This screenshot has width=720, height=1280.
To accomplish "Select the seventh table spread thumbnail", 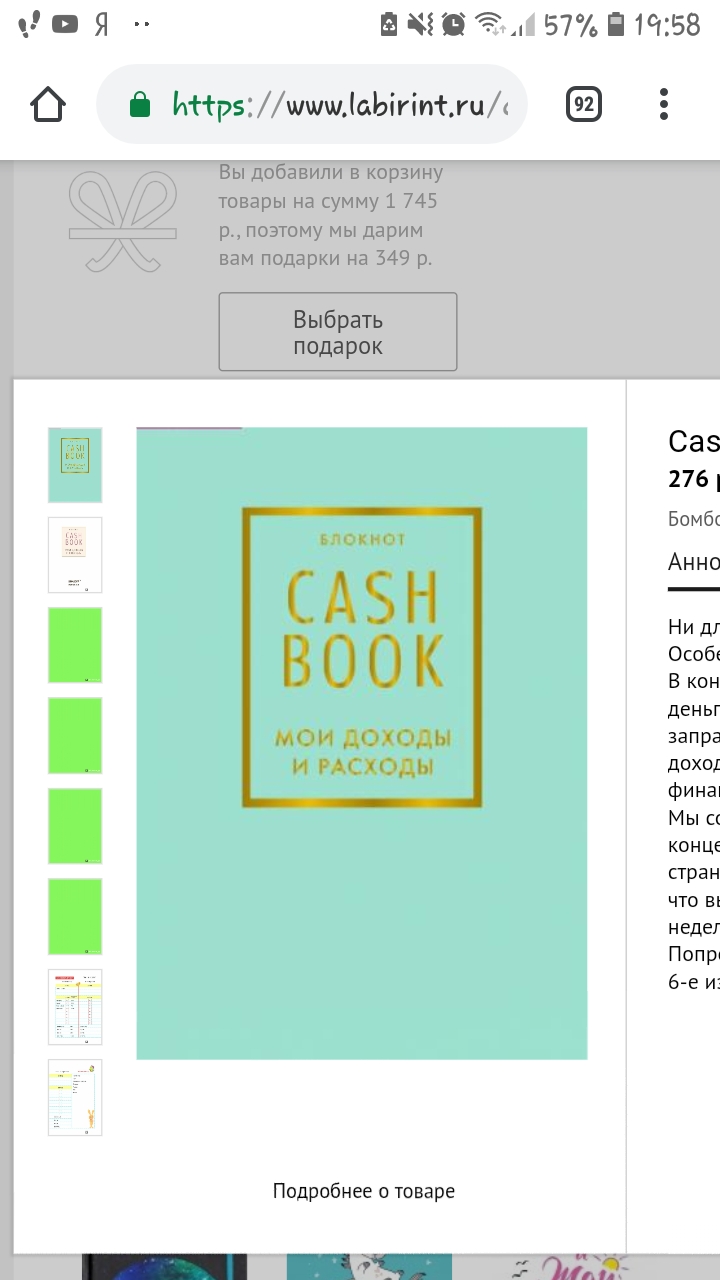I will [75, 1007].
